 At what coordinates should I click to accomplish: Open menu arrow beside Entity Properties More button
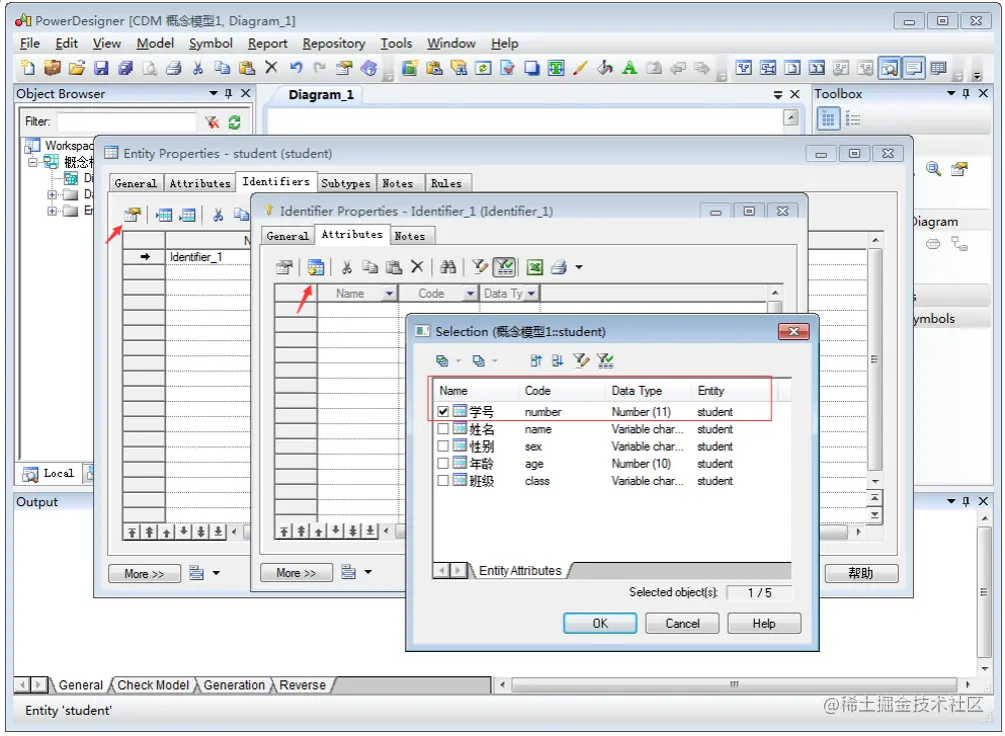(x=217, y=573)
